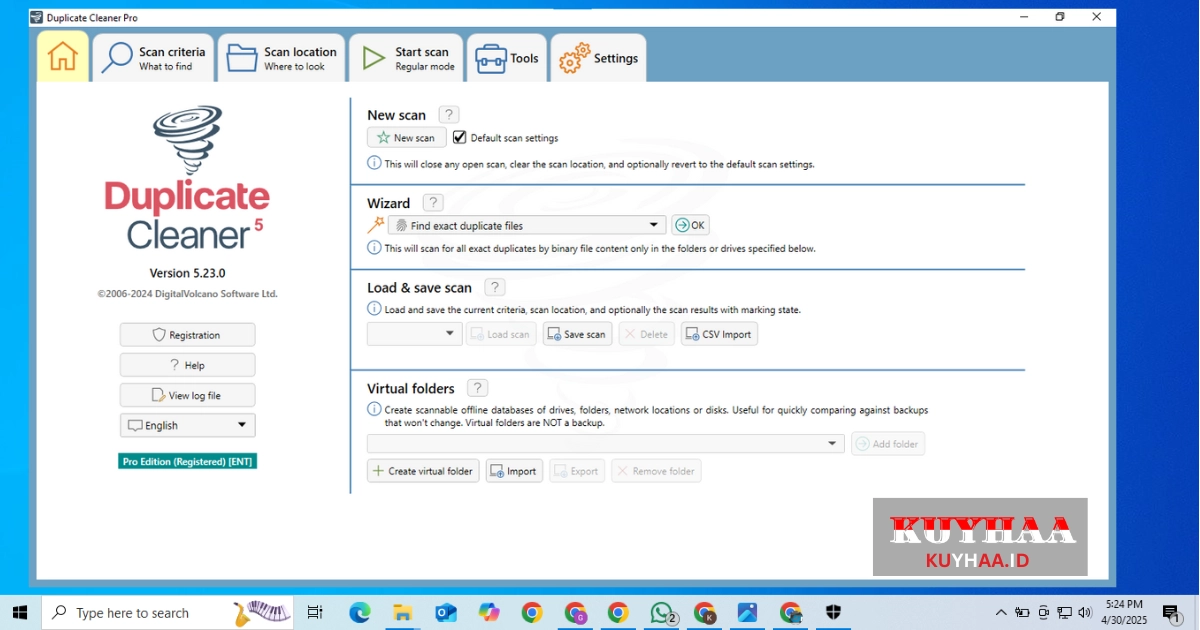Open the Settings tab
1200x630 pixels.
[x=599, y=58]
